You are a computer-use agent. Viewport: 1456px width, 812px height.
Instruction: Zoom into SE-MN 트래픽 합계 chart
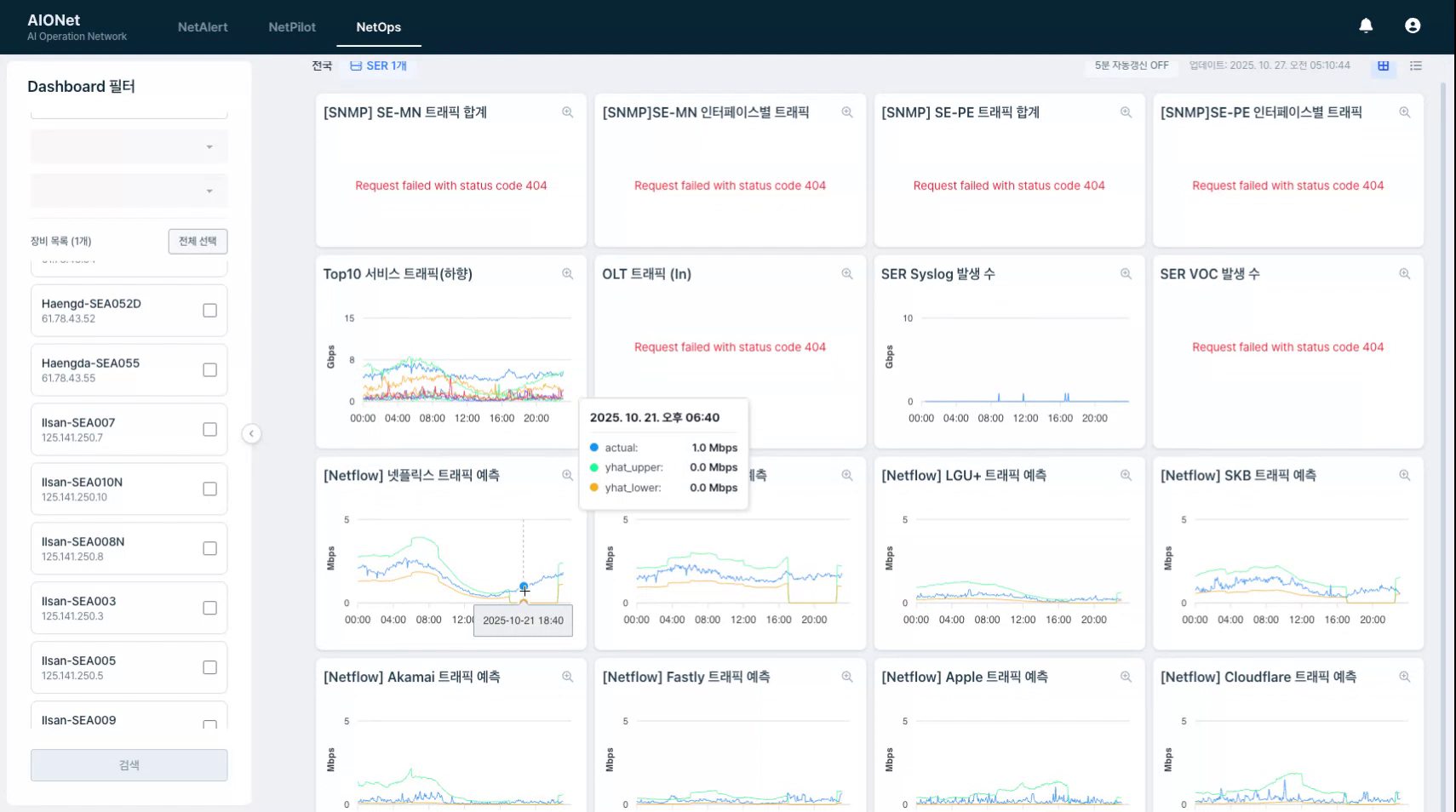click(x=568, y=112)
